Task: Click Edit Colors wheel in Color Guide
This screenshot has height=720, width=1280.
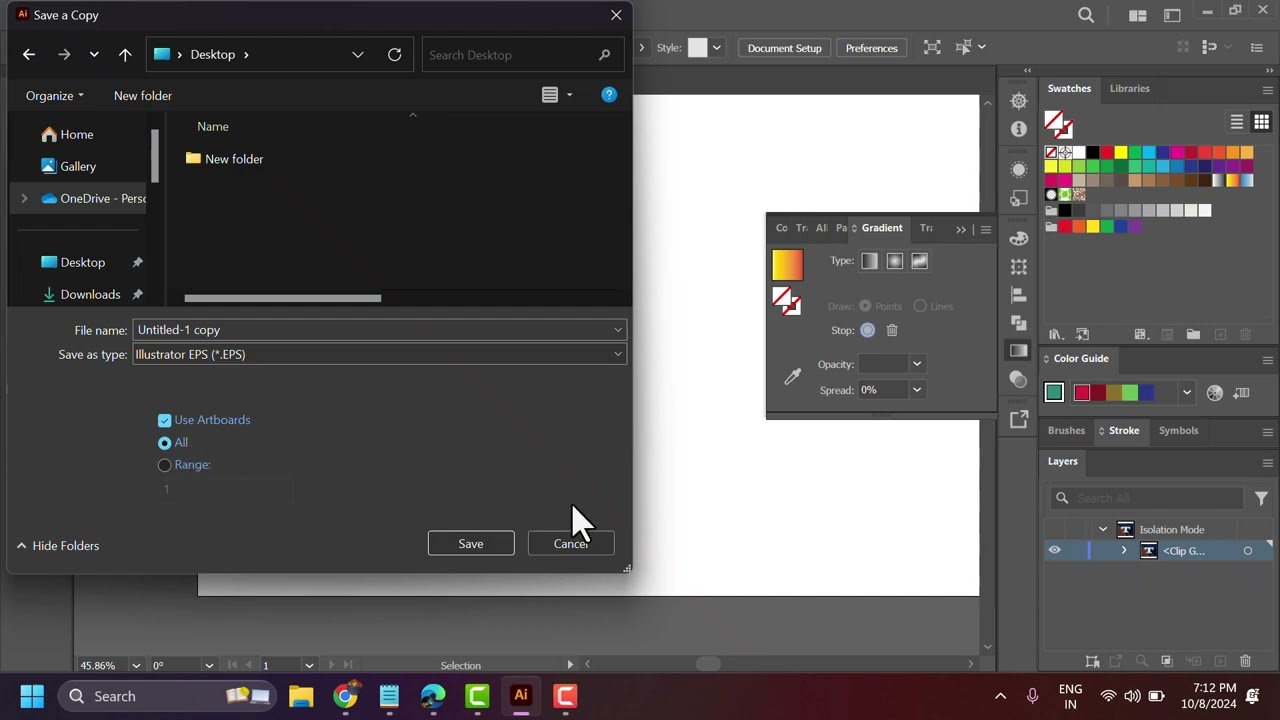Action: (1214, 393)
